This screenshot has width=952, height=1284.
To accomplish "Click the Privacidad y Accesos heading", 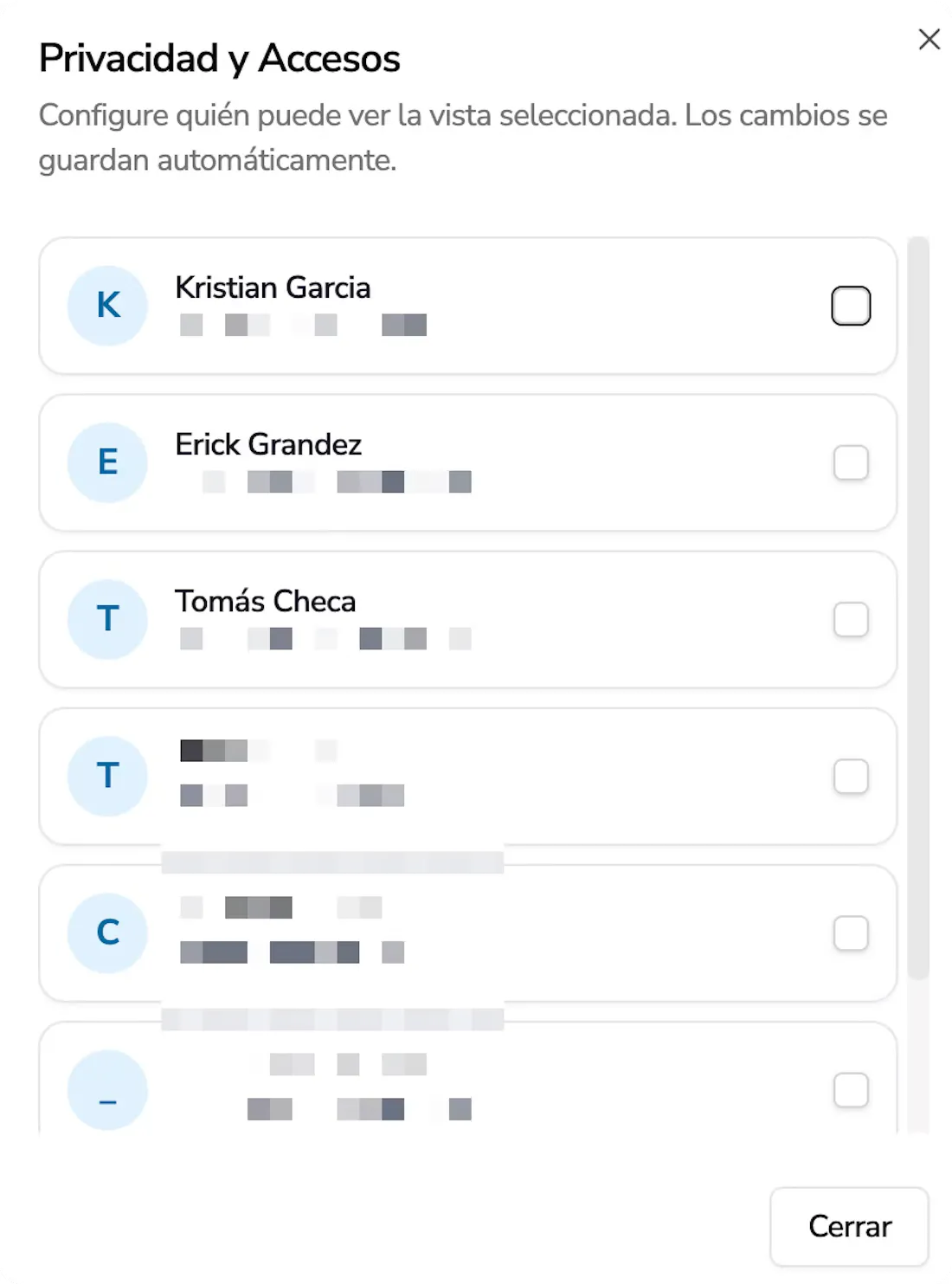I will pyautogui.click(x=220, y=59).
